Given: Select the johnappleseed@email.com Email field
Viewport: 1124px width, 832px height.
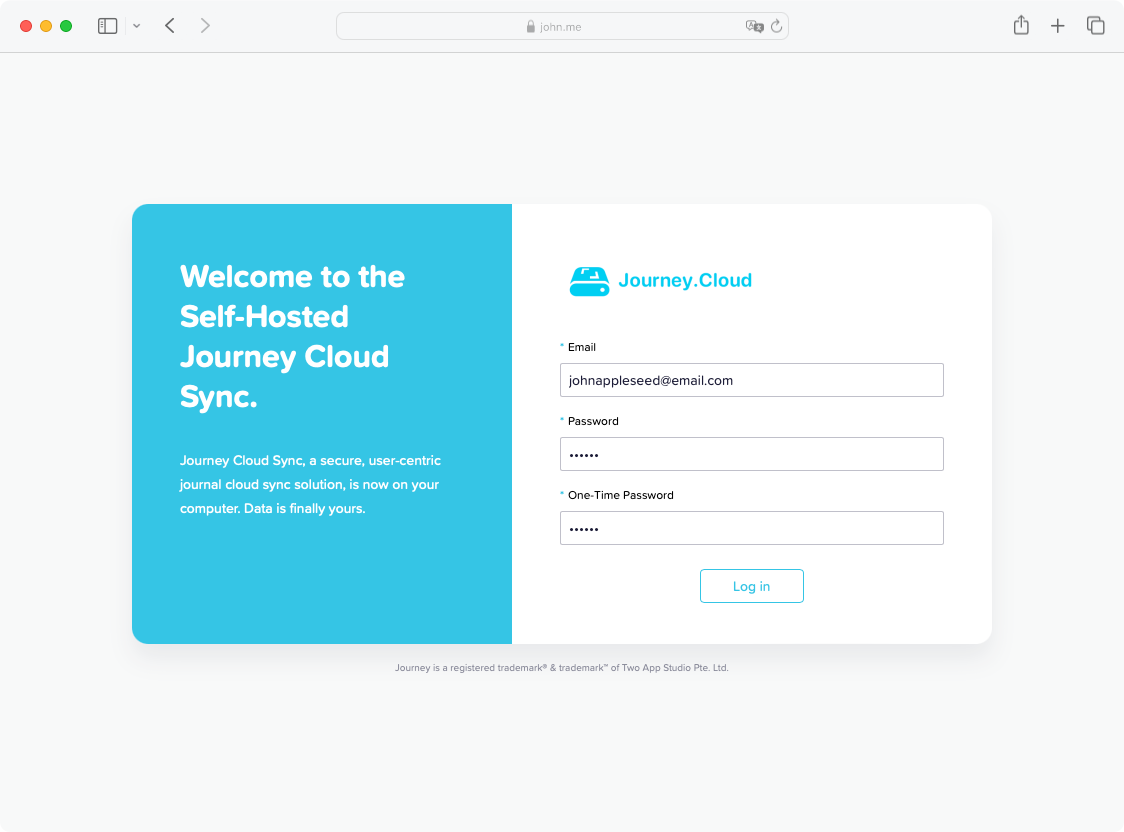Looking at the screenshot, I should tap(751, 380).
